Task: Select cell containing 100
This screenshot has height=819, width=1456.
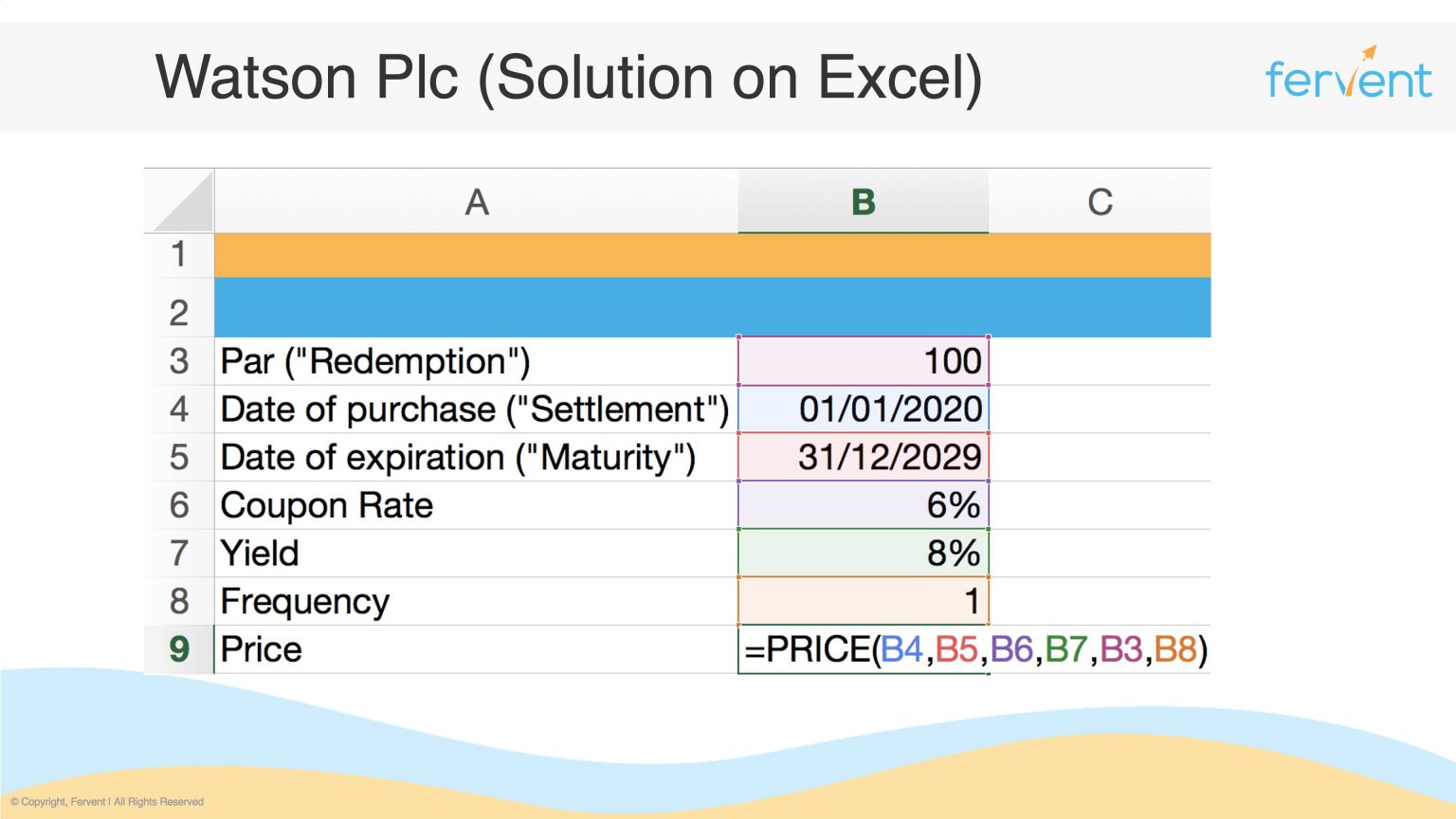Action: click(862, 361)
